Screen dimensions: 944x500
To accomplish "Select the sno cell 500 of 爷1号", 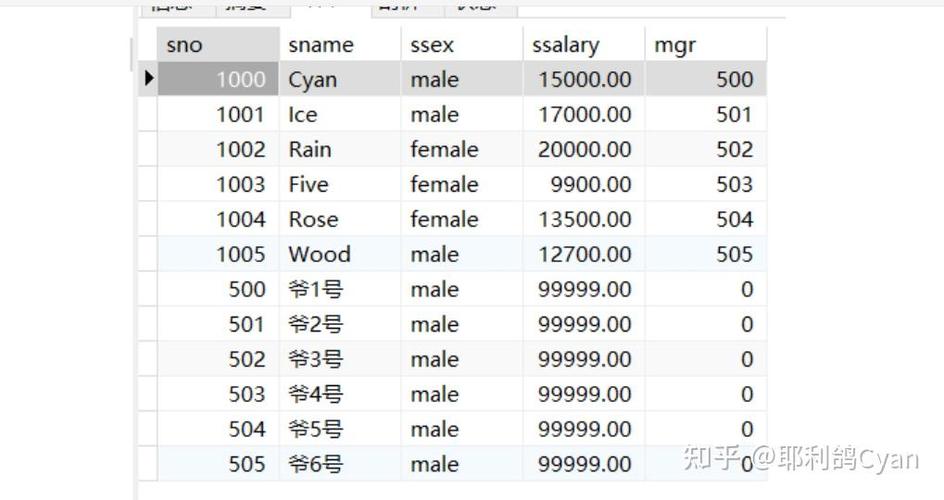I will point(219,289).
